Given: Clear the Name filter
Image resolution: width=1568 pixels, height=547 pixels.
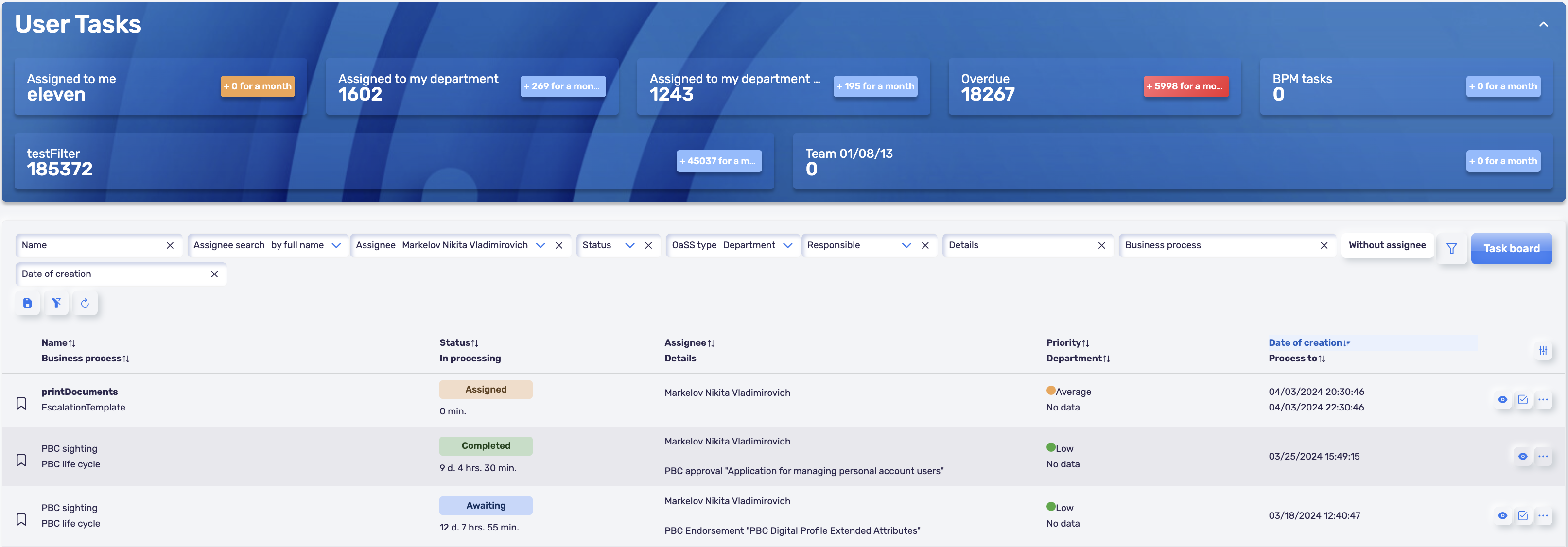Looking at the screenshot, I should pos(170,245).
